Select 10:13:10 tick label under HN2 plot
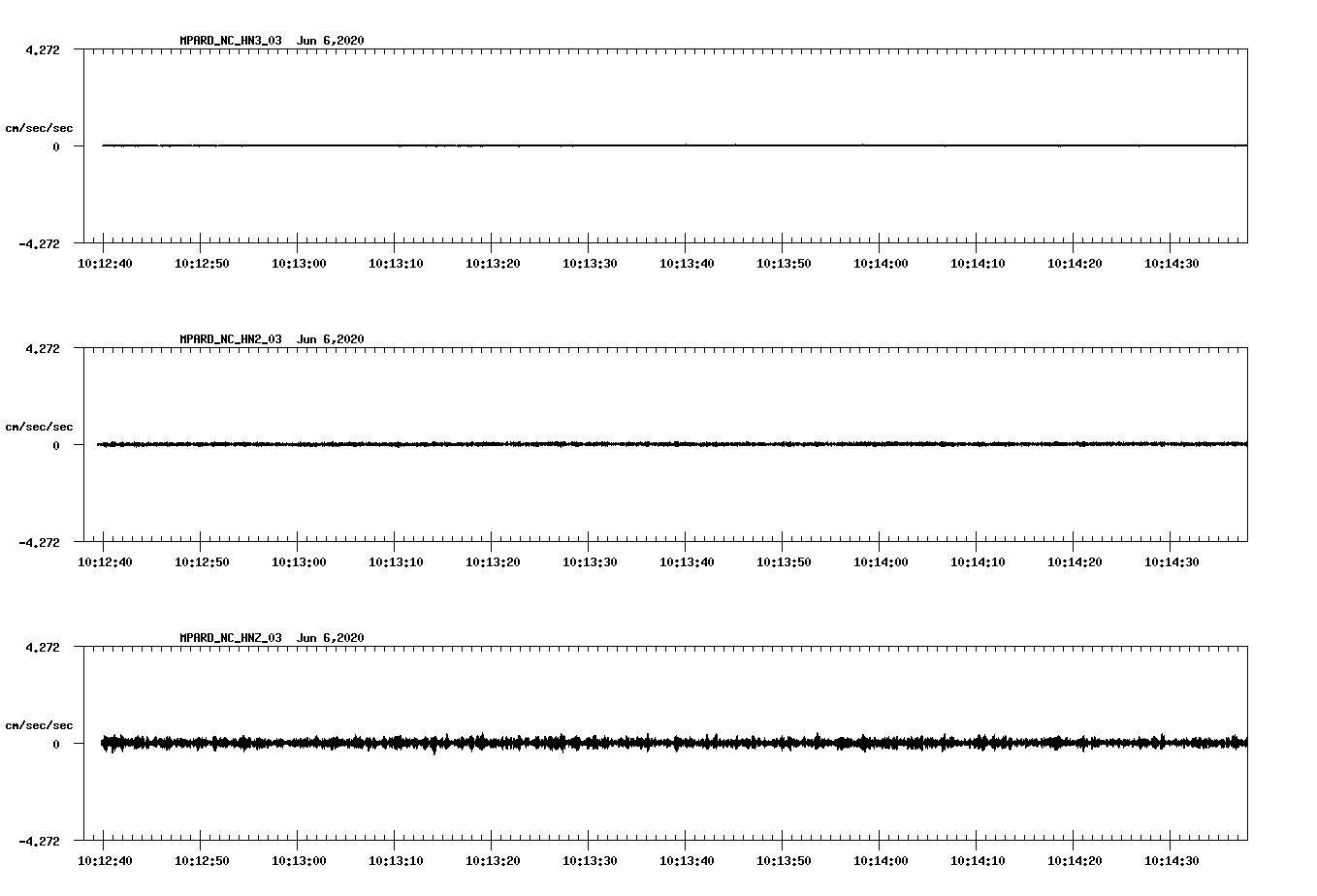This screenshot has width=1317, height=896. coord(396,562)
